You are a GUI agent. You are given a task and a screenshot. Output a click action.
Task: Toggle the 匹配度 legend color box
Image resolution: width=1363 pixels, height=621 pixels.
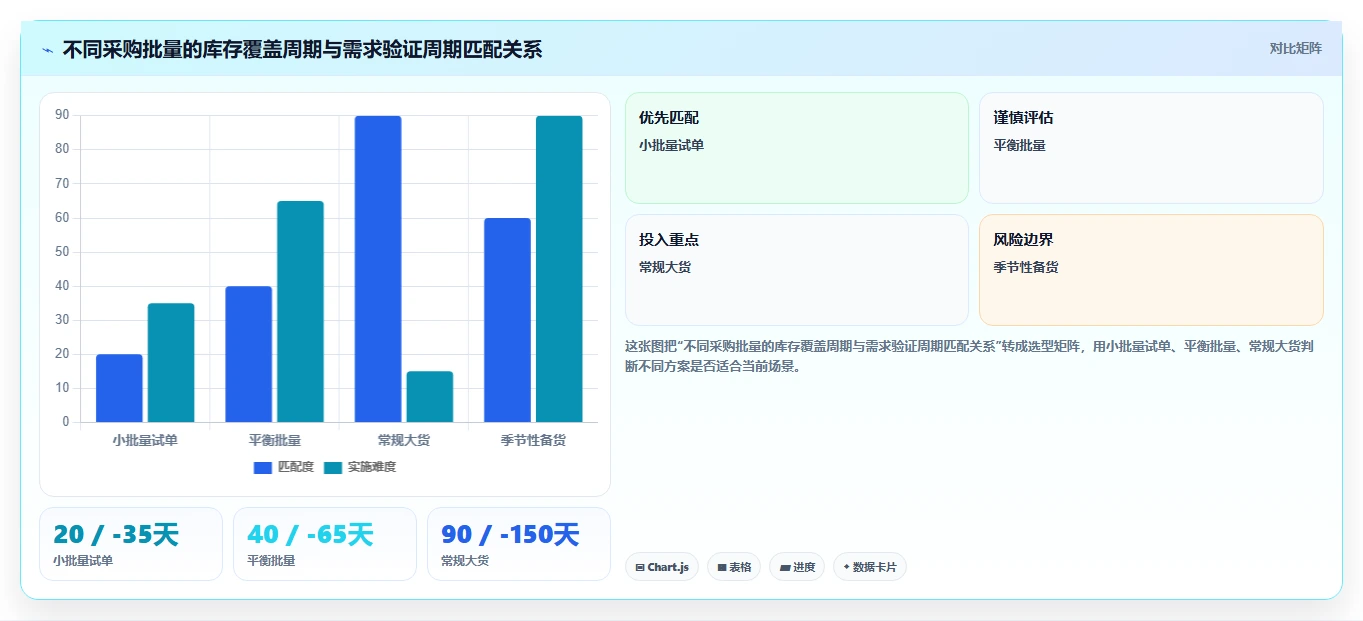click(x=263, y=467)
